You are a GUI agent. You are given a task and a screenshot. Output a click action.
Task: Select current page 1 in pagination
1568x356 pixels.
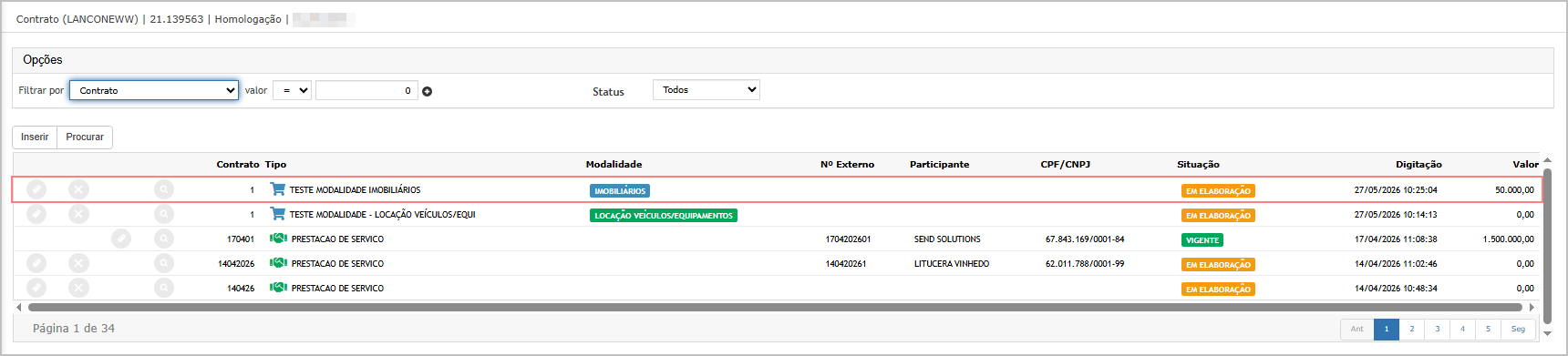(x=1386, y=329)
